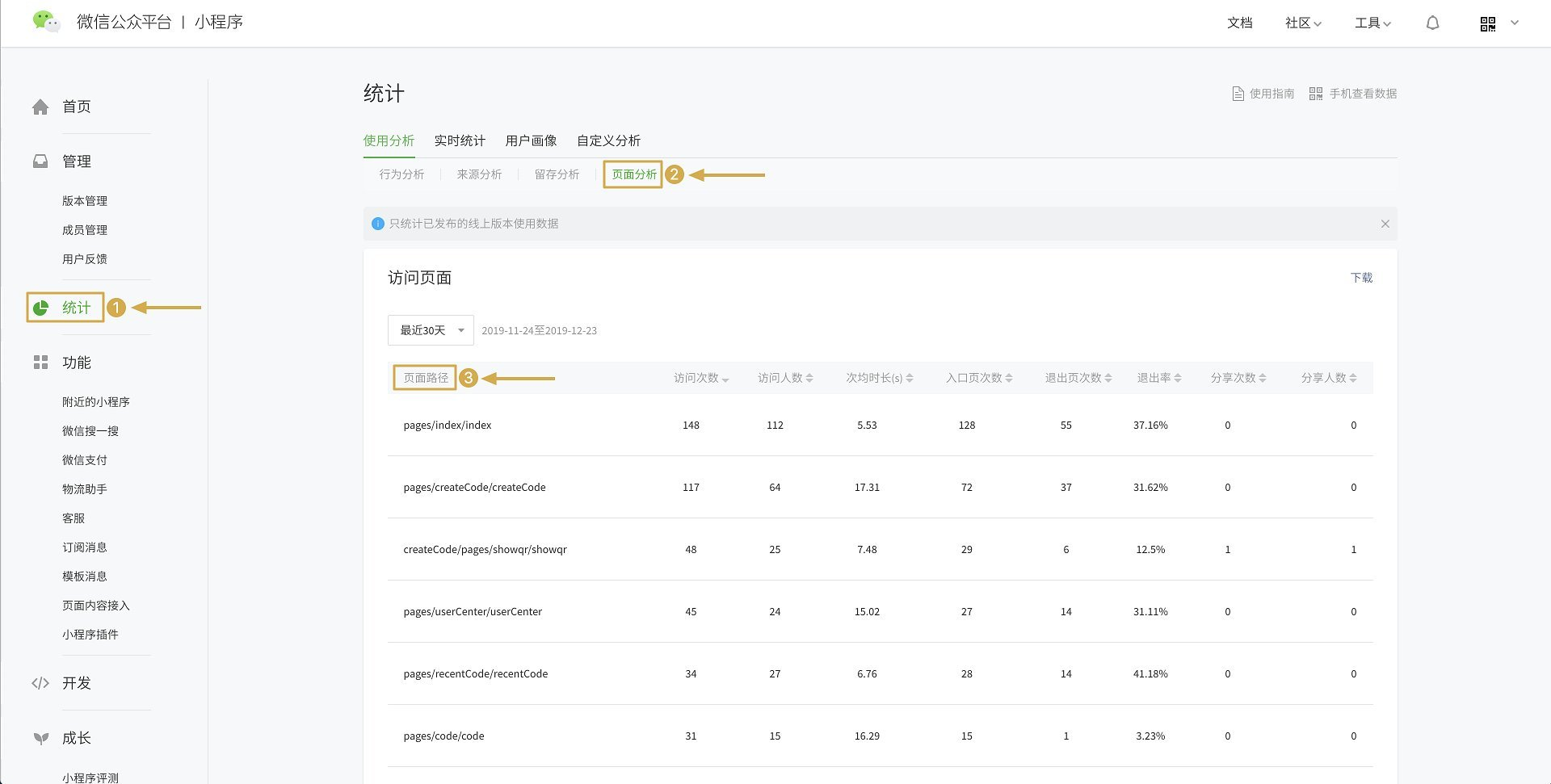Viewport: 1551px width, 784px height.
Task: Click the QR code account icon
Action: point(1488,24)
